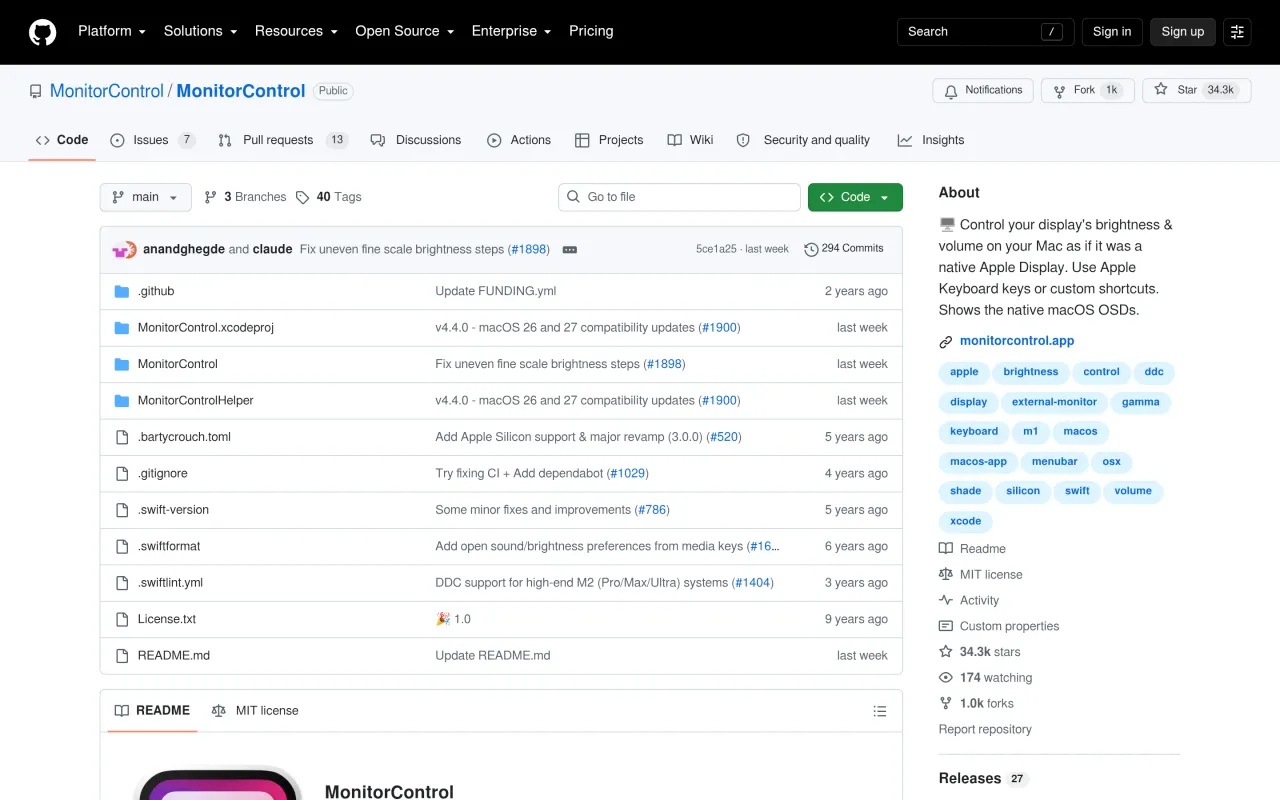The width and height of the screenshot is (1280, 800).
Task: Switch to the Pull requests tab
Action: [282, 141]
